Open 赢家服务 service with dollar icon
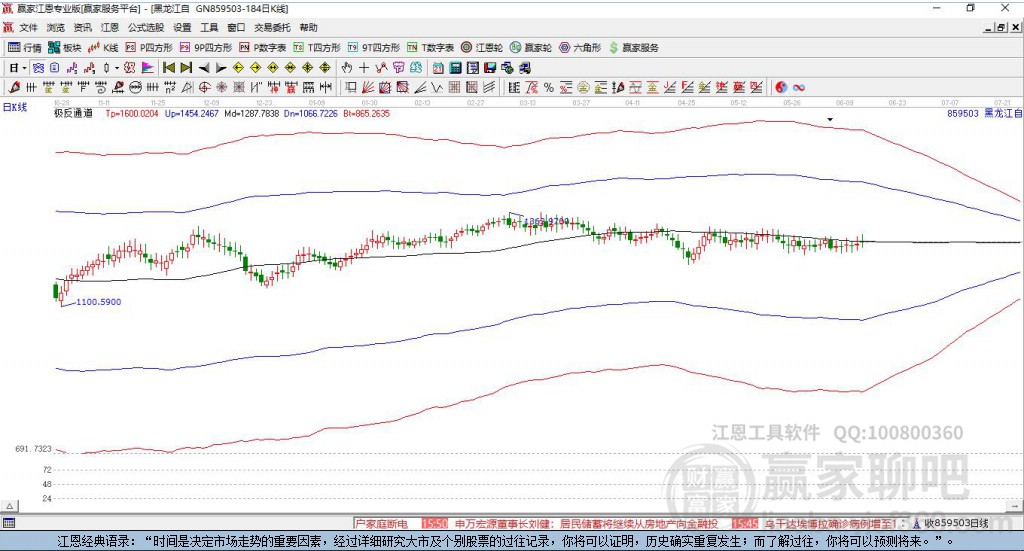The width and height of the screenshot is (1024, 551). click(633, 48)
